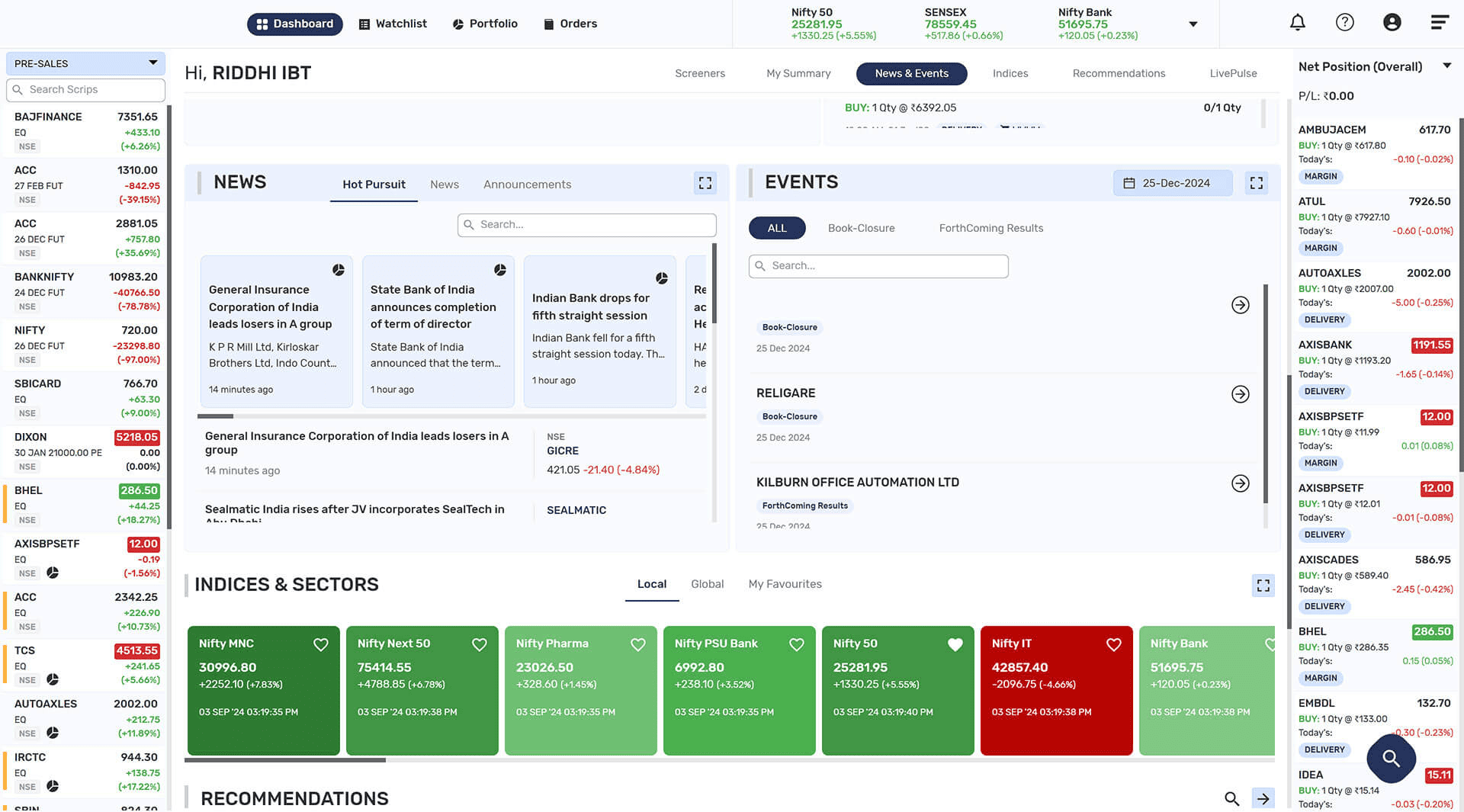1464x812 pixels.
Task: Click the pie chart icon beside AUTOAXLES watchlist row
Action: click(53, 733)
